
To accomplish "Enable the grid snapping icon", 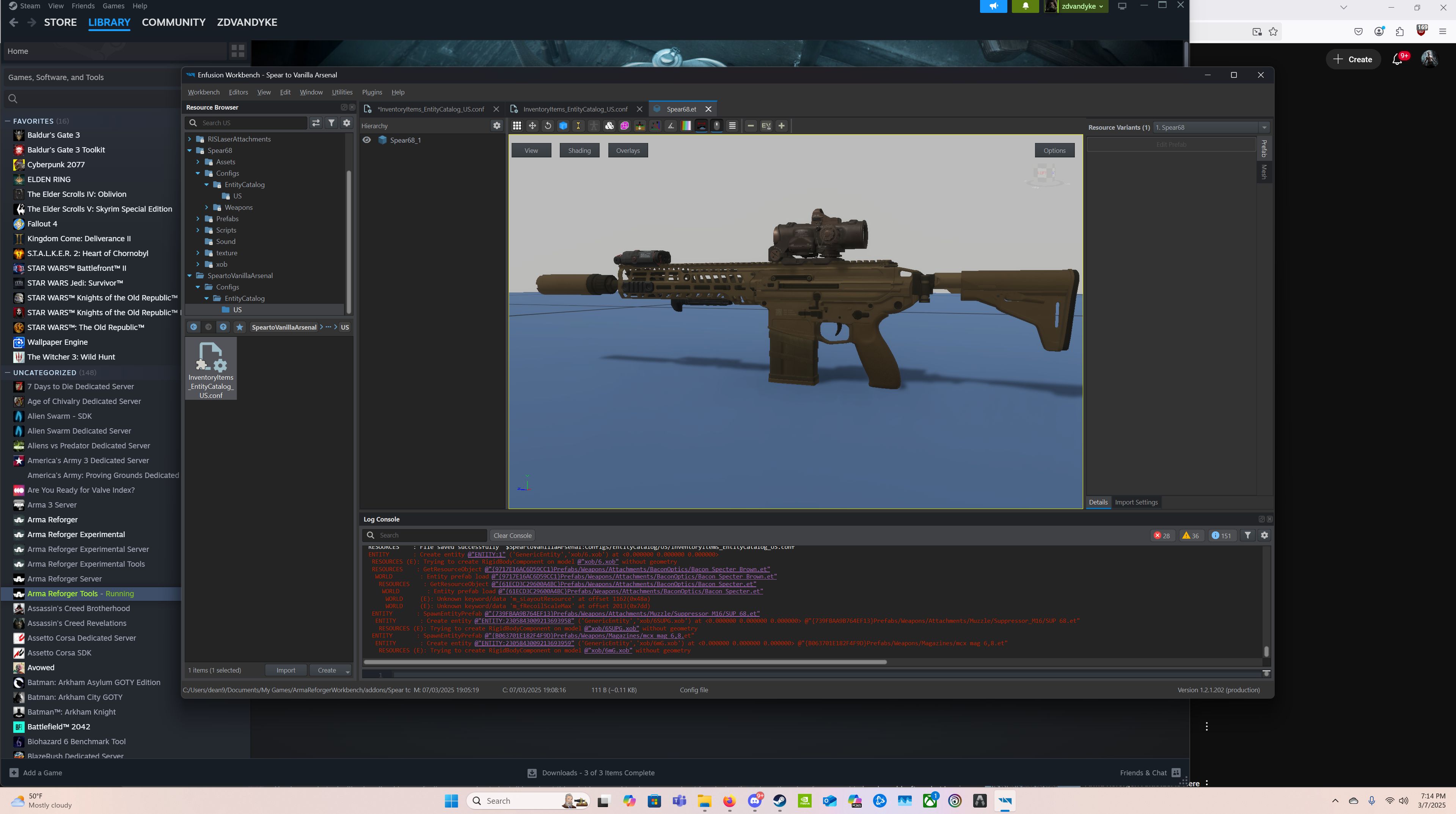I will click(517, 126).
